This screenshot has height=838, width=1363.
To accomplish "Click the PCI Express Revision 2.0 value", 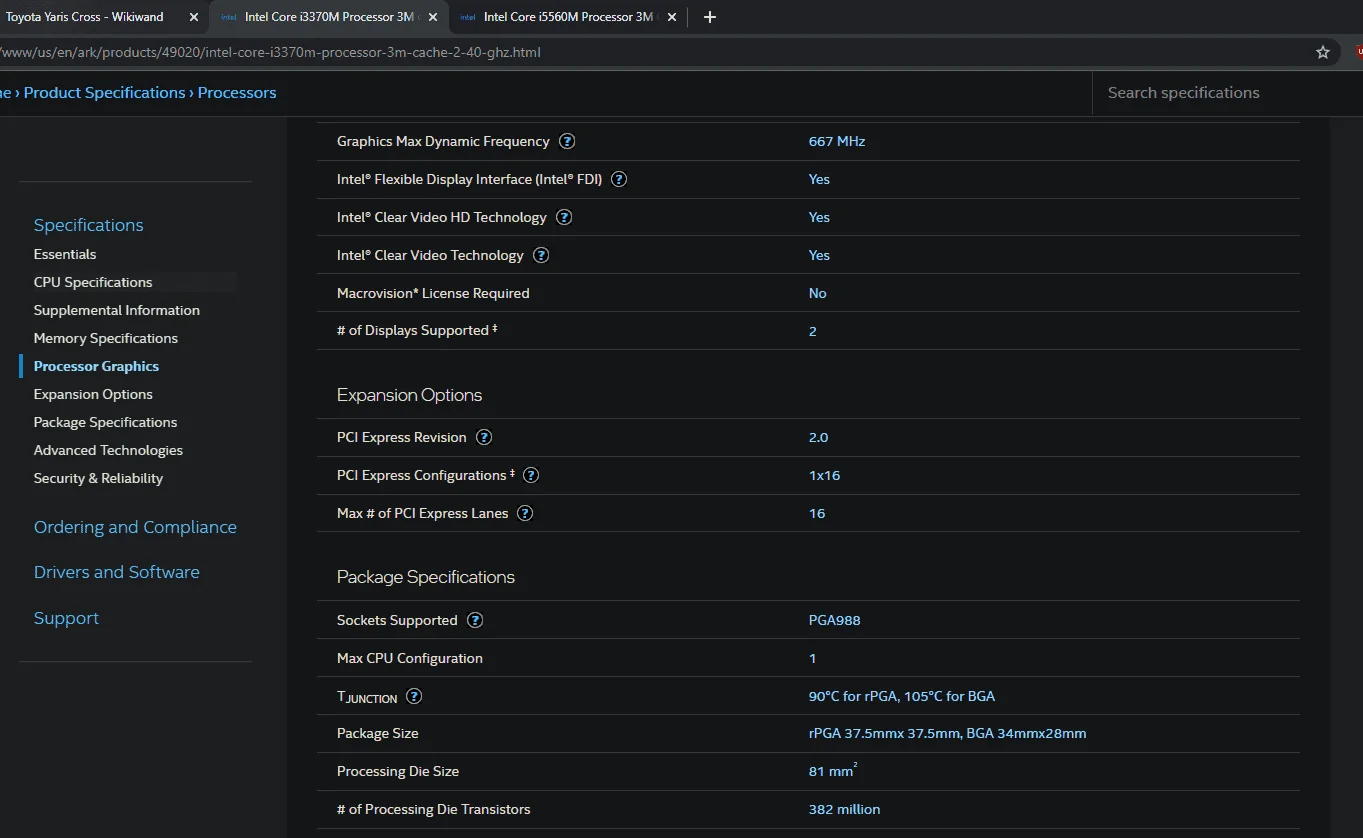I will coord(818,437).
